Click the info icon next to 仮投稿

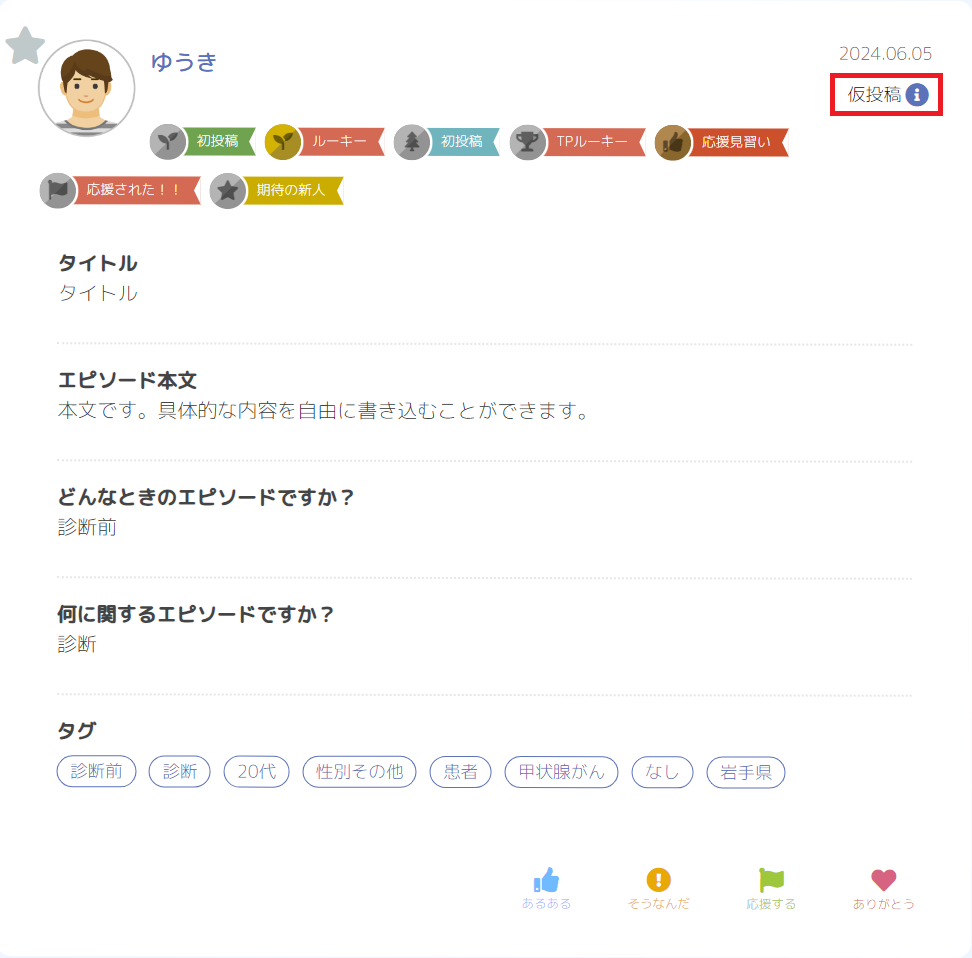pos(917,95)
